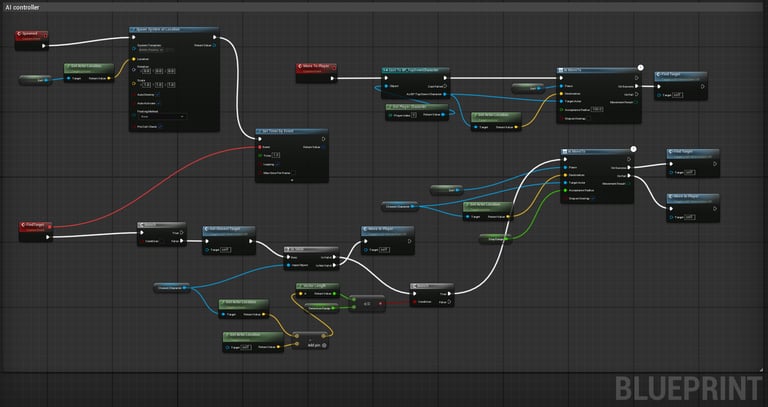Screen dimensions: 768x407
Task: Select the Cast To BP_TopDownCharacter node header
Action: tap(416, 70)
